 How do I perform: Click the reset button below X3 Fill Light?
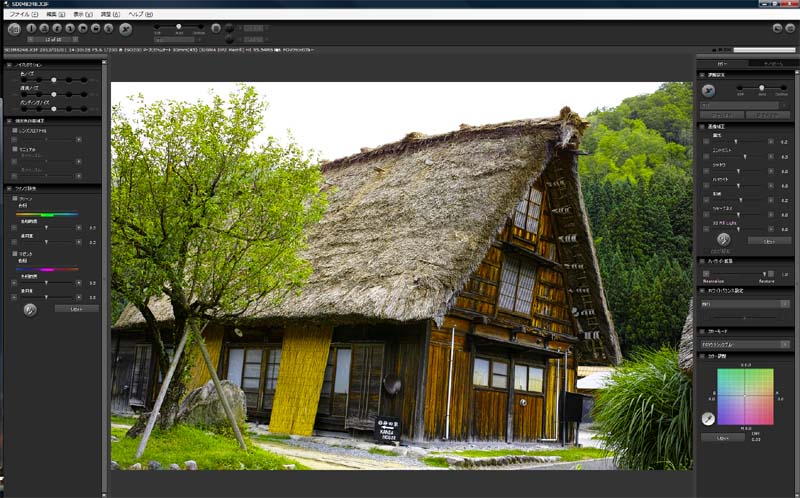coord(769,241)
